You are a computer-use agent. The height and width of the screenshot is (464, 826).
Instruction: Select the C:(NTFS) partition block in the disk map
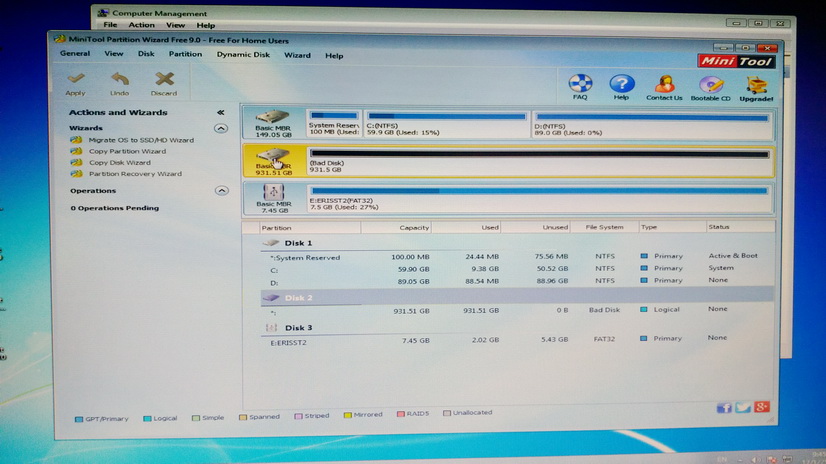pyautogui.click(x=447, y=124)
